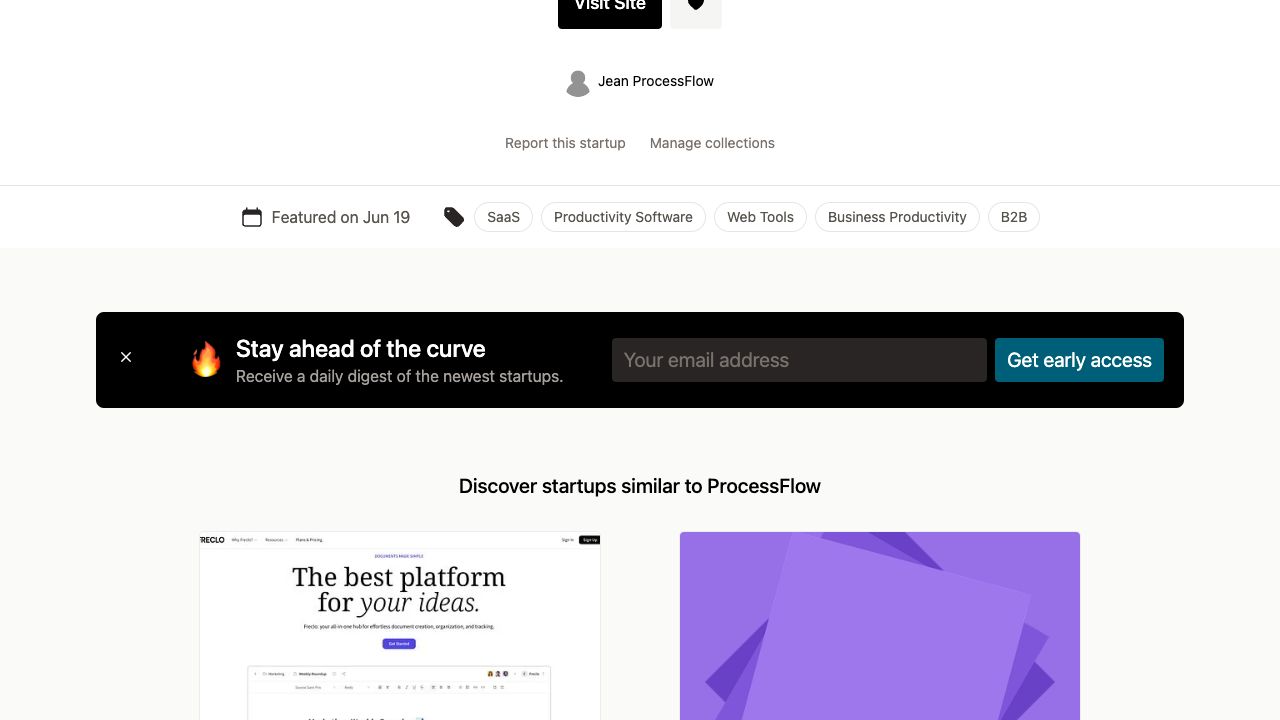Image resolution: width=1280 pixels, height=720 pixels.
Task: Focus the Your email address field
Action: coord(799,360)
